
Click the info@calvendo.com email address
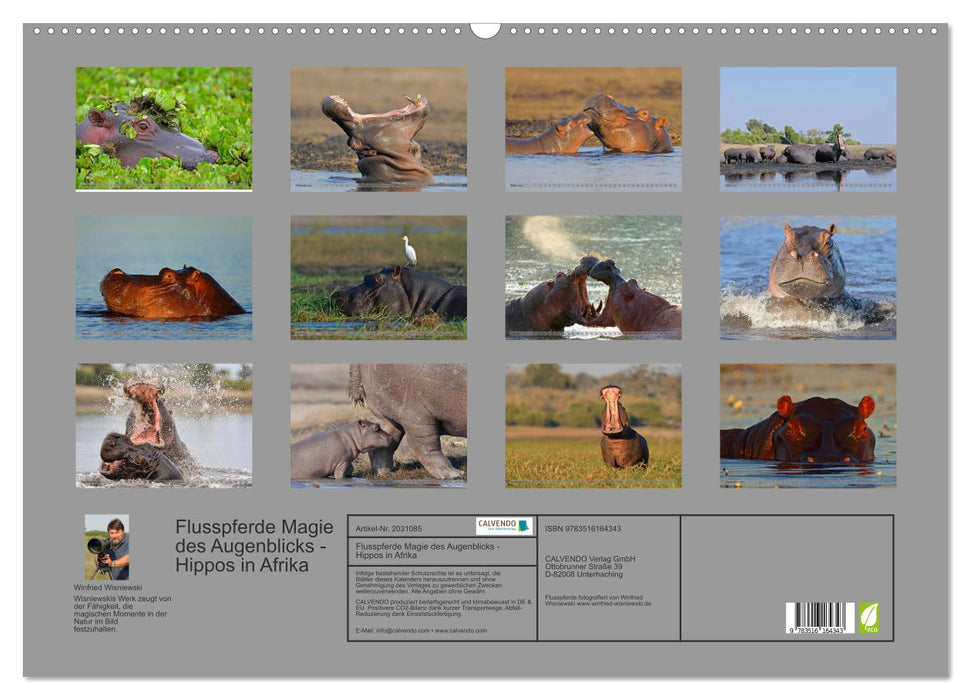[394, 630]
